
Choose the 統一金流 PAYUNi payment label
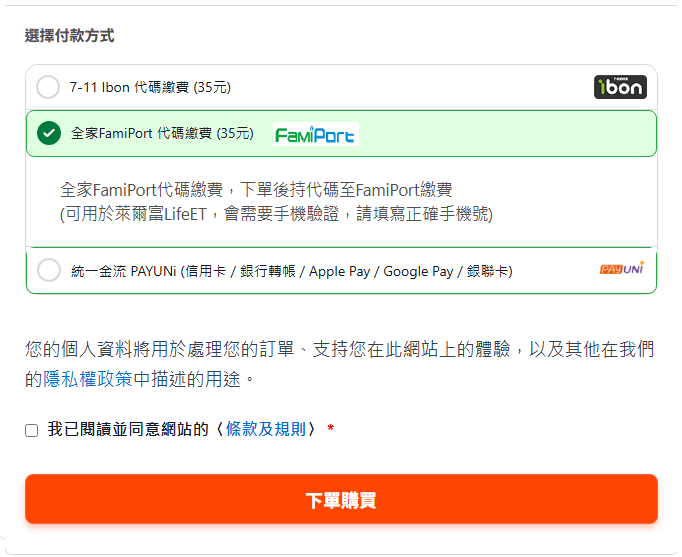290,270
